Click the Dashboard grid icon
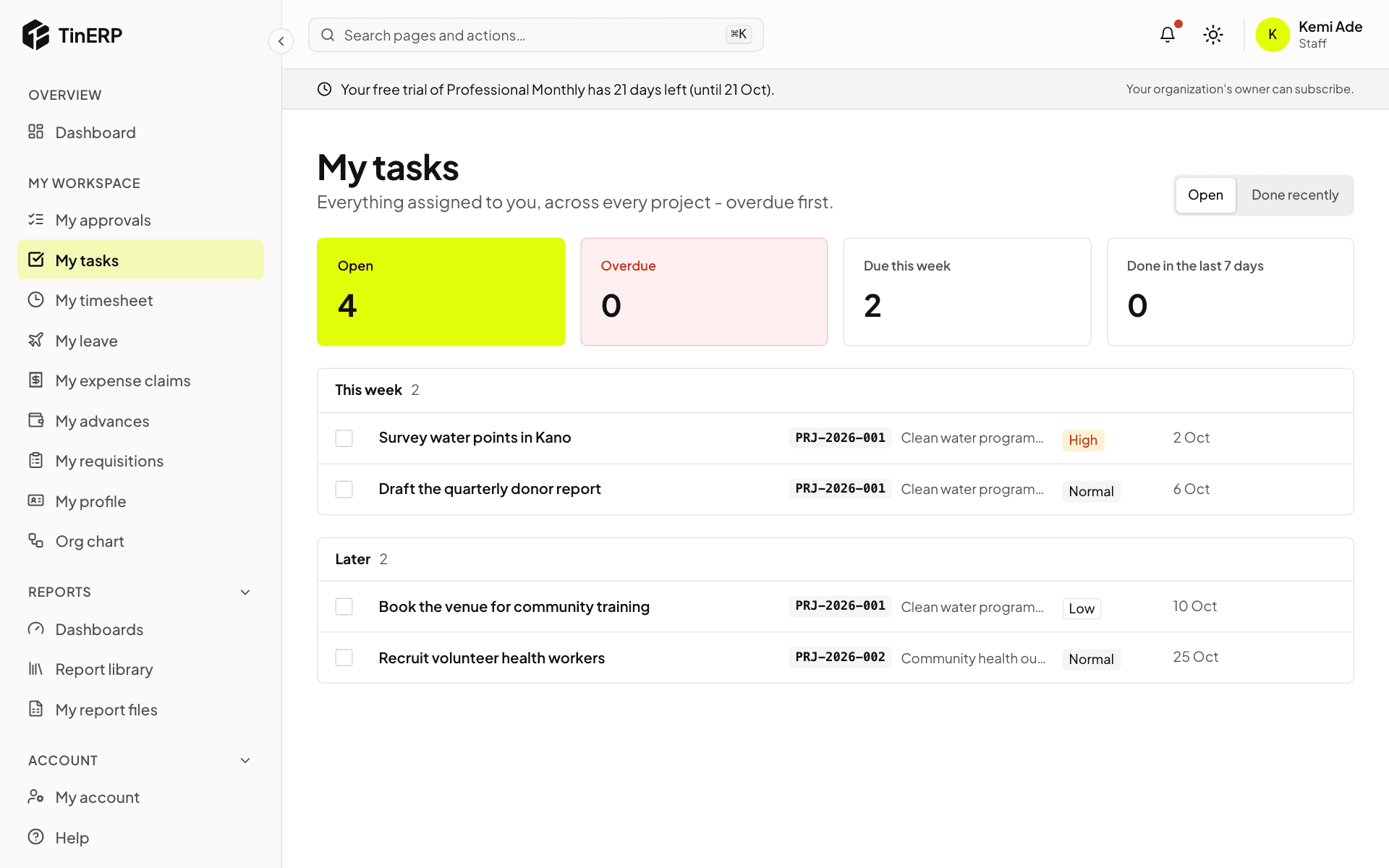The width and height of the screenshot is (1389, 868). [36, 132]
